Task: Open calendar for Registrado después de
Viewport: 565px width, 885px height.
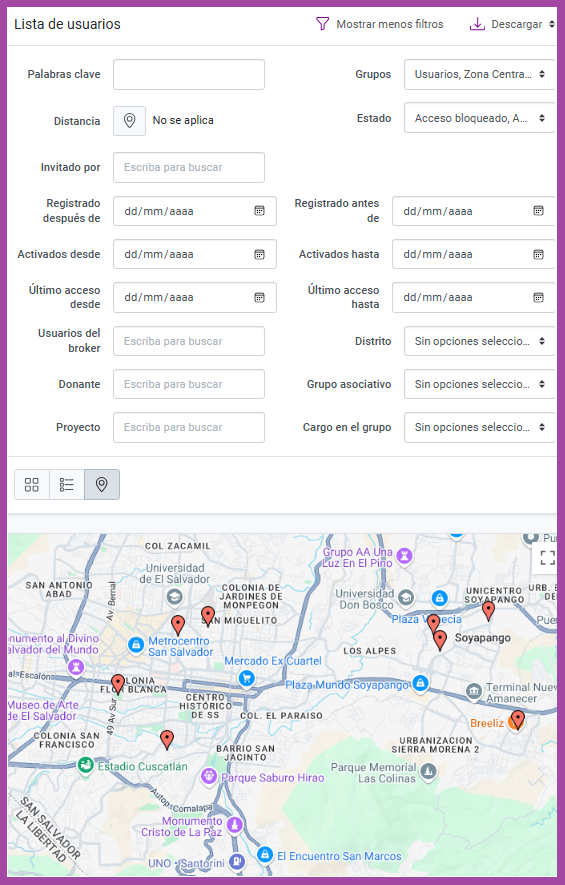Action: coord(259,211)
